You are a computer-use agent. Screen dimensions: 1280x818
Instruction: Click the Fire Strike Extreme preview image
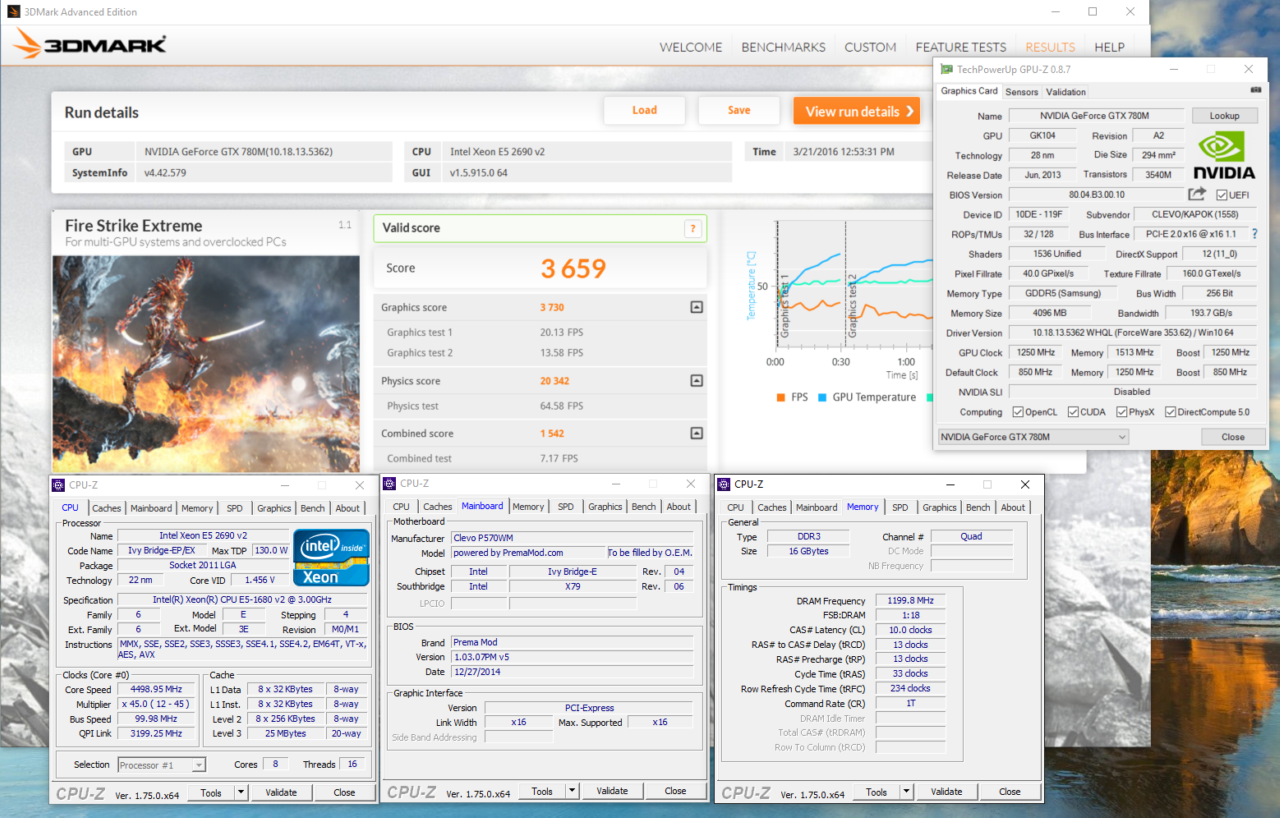click(206, 363)
